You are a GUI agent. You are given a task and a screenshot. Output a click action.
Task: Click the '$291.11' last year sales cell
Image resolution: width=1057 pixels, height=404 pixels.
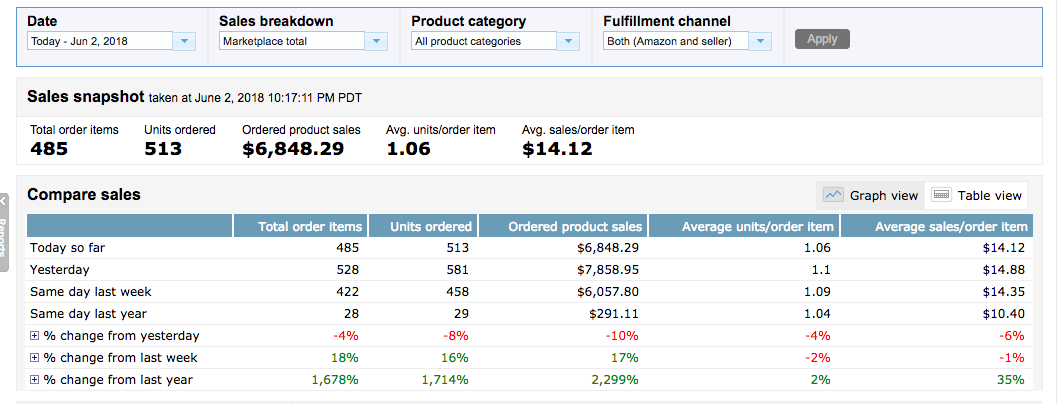616,314
